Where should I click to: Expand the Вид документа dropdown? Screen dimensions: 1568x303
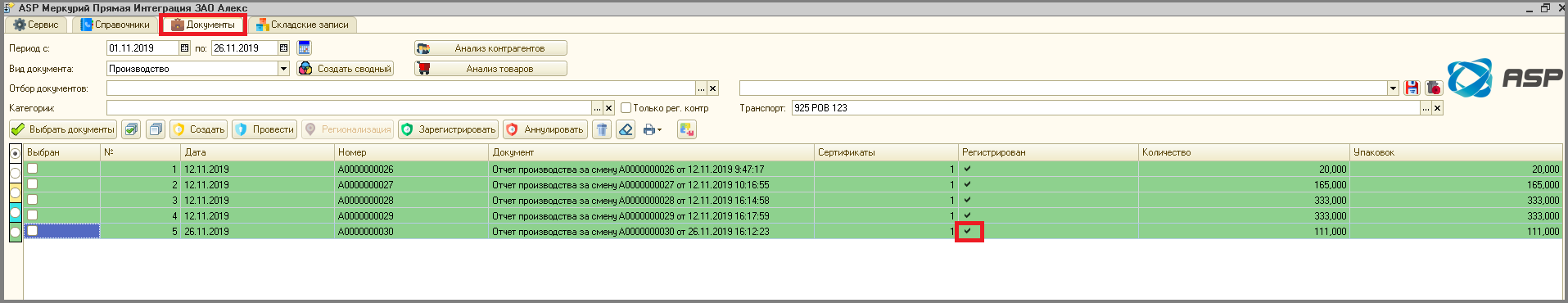point(283,69)
